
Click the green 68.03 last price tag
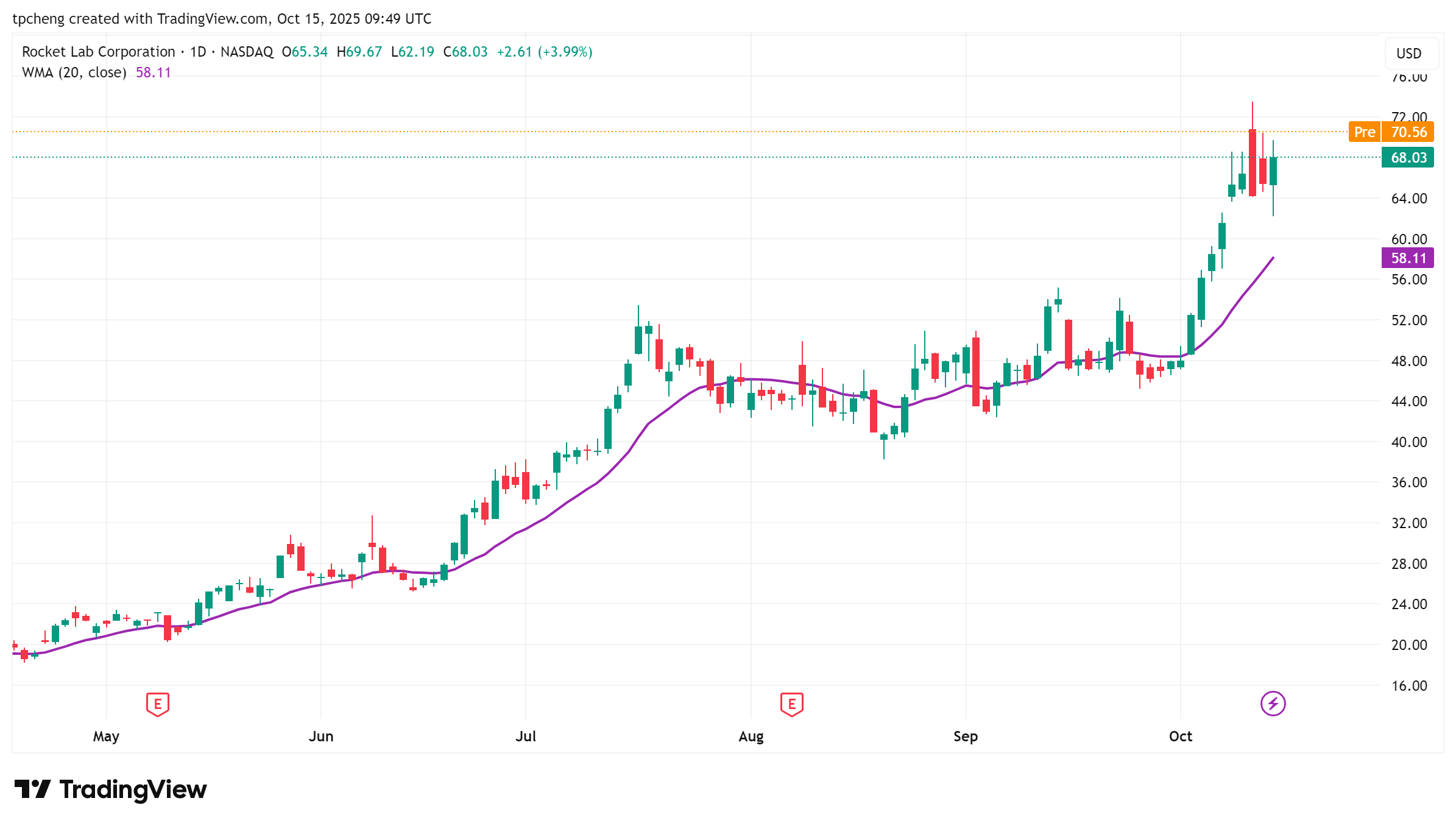click(x=1408, y=158)
